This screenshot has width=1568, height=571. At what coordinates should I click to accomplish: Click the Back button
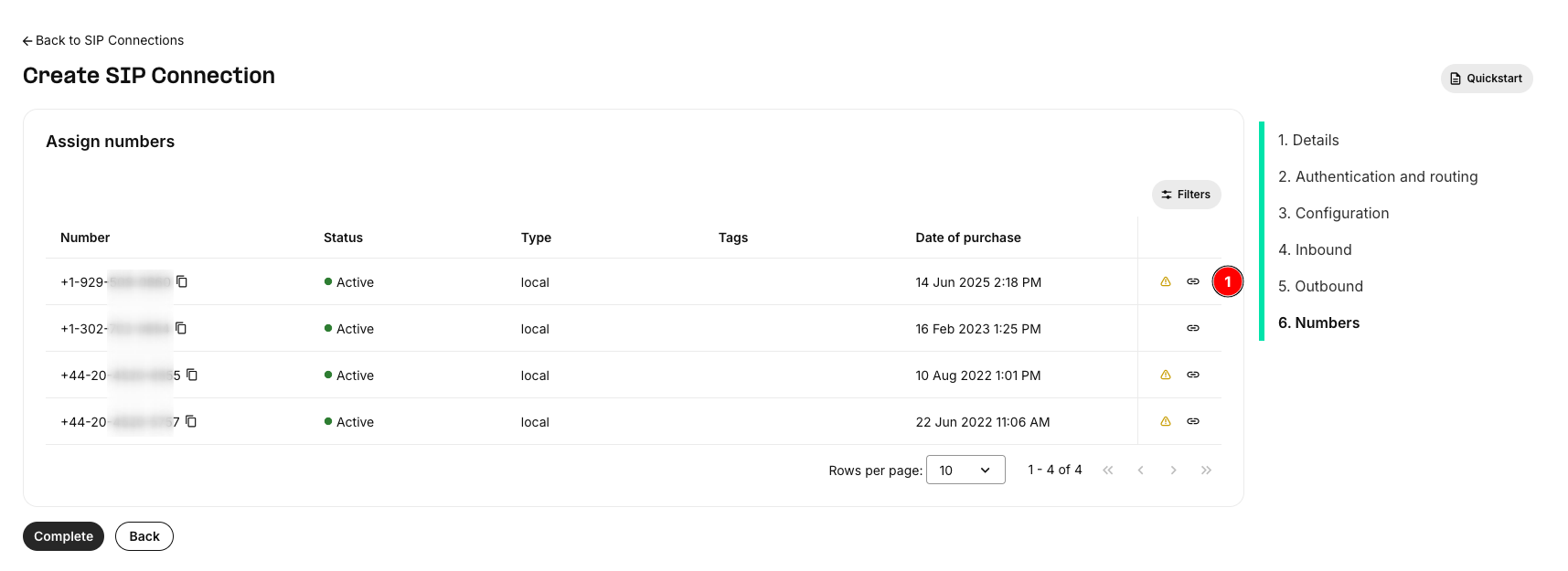(144, 536)
